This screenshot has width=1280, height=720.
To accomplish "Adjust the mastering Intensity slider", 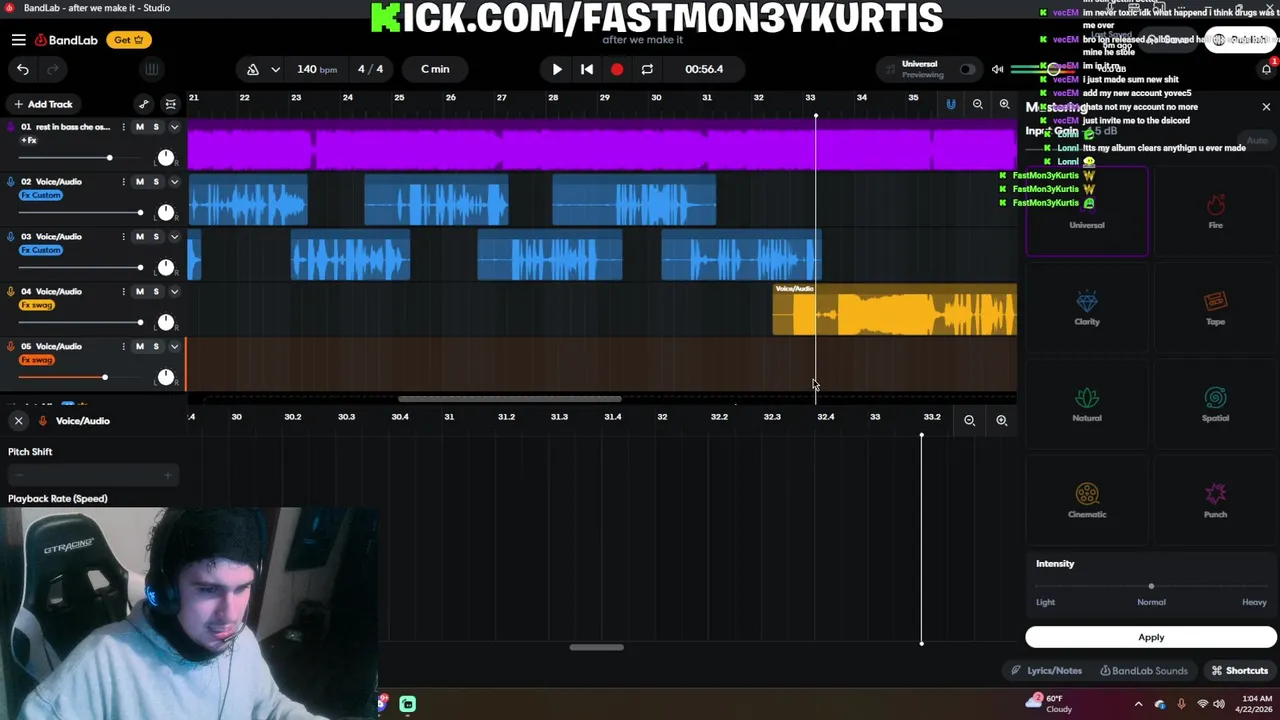I will (x=1151, y=586).
